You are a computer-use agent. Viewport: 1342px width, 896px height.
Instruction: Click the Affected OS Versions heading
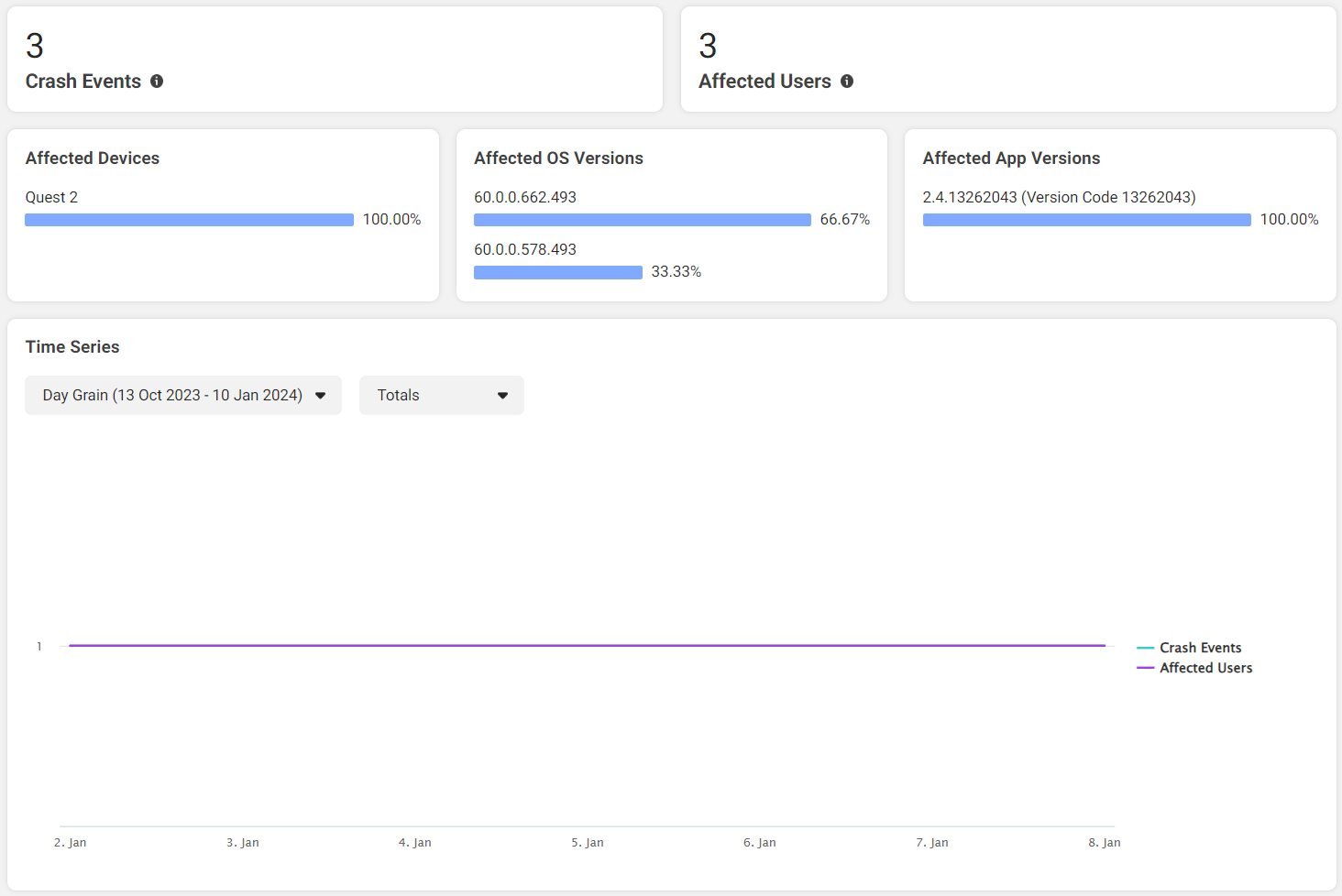tap(558, 158)
